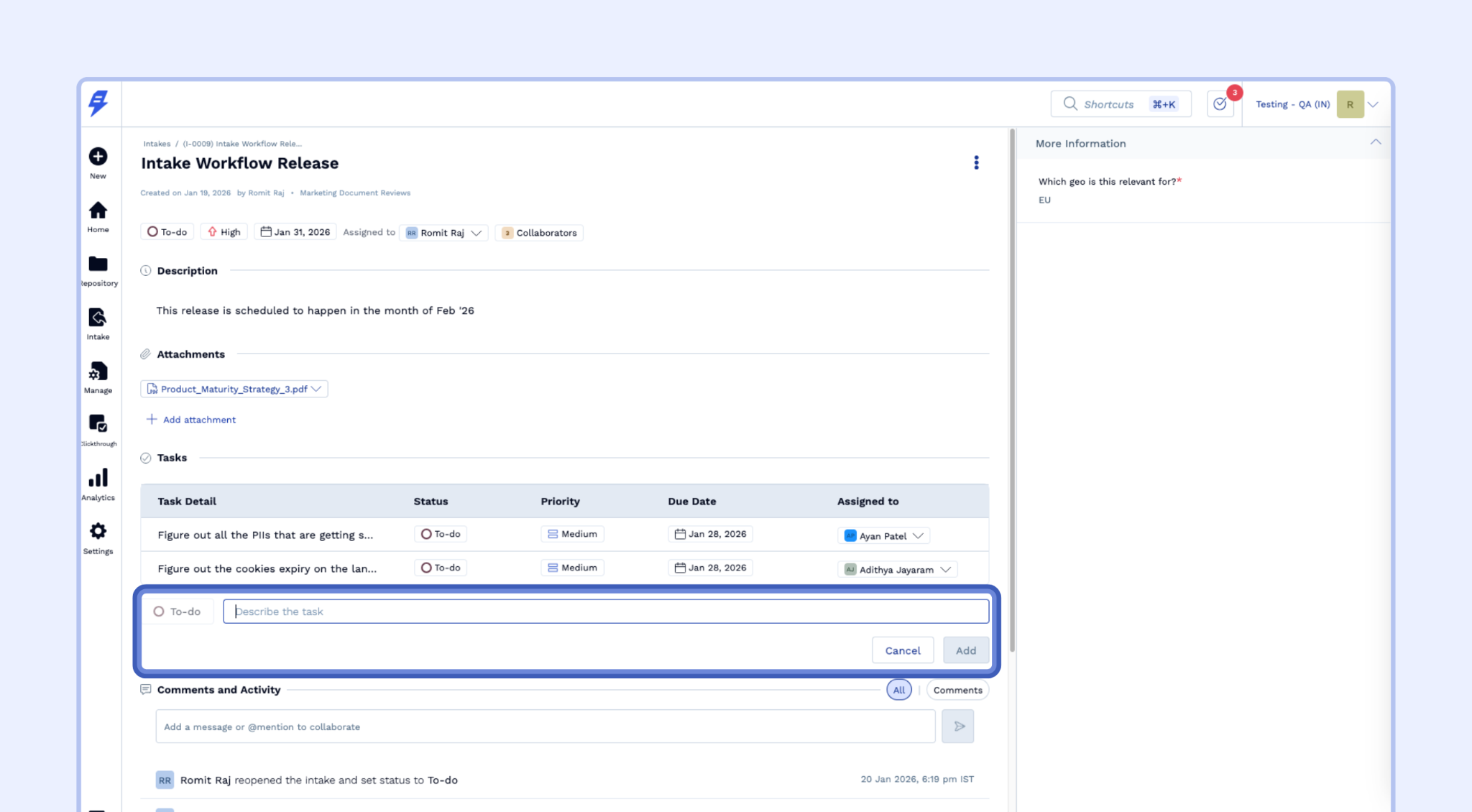The image size is (1472, 812).
Task: Expand the Romit Raj assignee dropdown
Action: [475, 233]
